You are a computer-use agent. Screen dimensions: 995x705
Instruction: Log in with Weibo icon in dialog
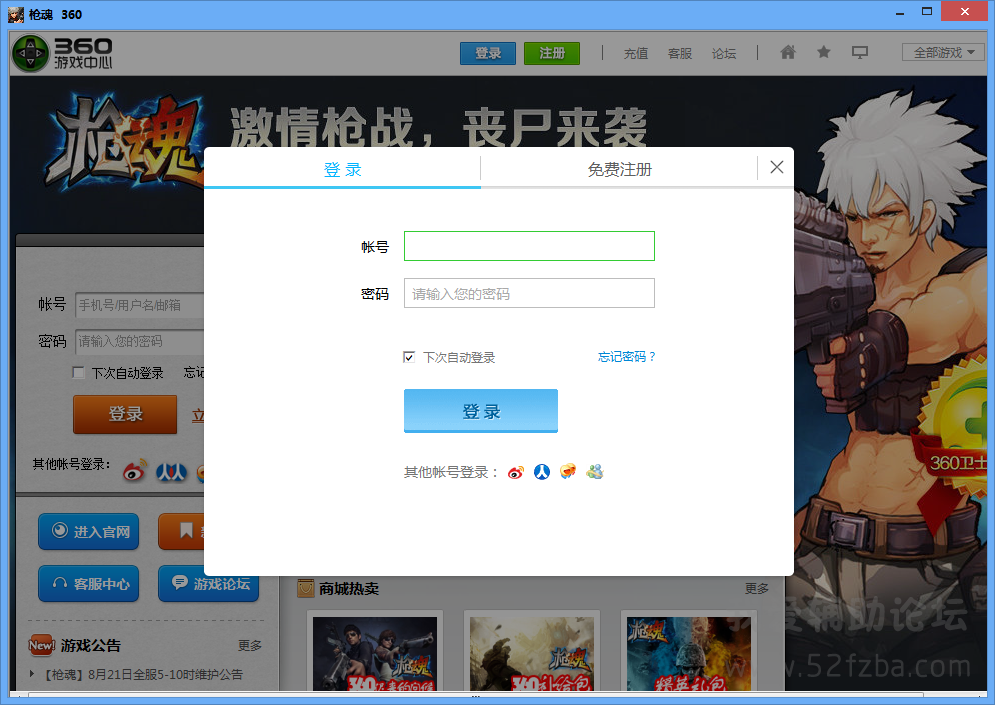(x=515, y=472)
